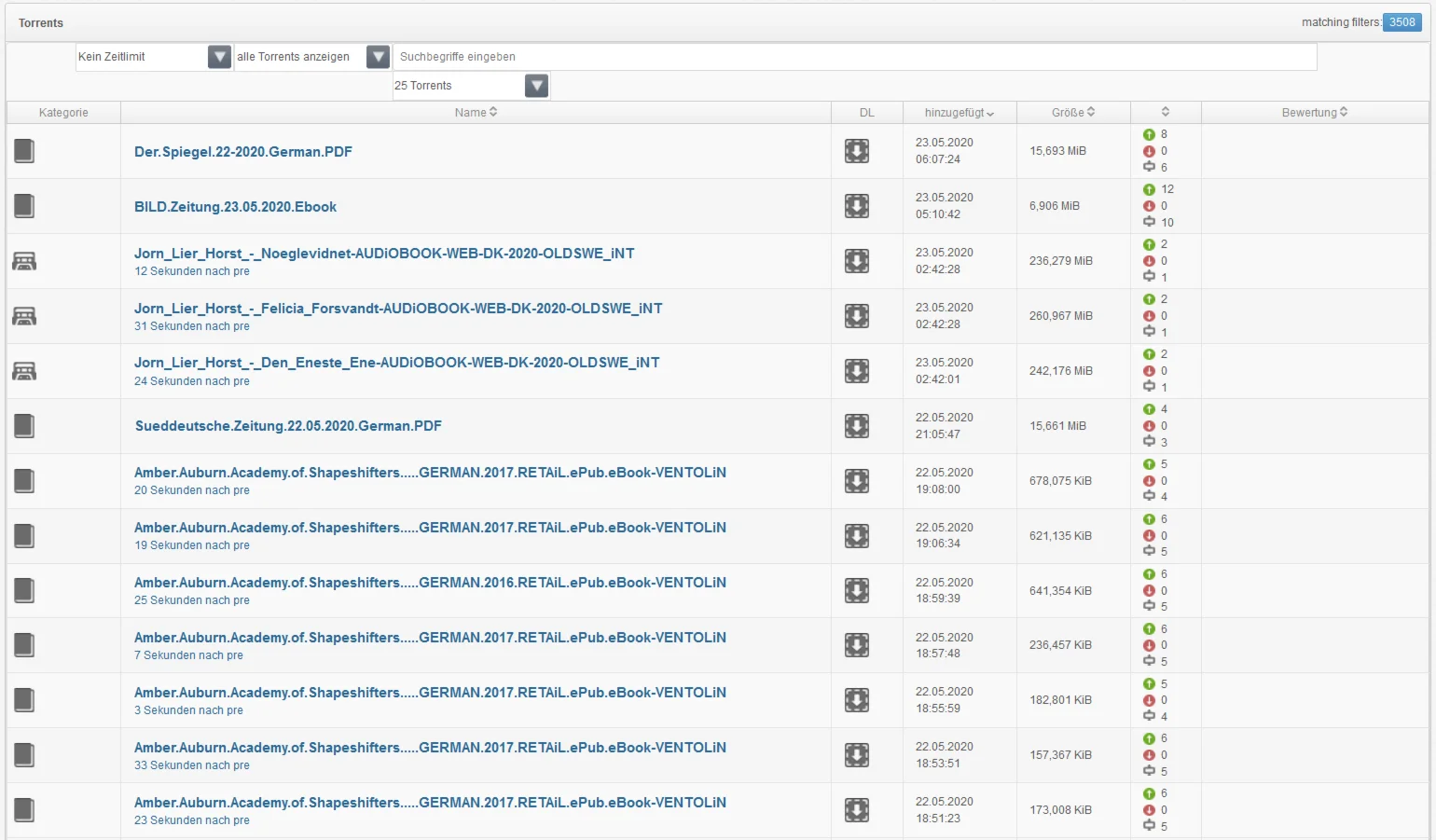Open Der.Spiegel.22-2020.German.PDF torrent link
This screenshot has height=840, width=1436.
243,152
